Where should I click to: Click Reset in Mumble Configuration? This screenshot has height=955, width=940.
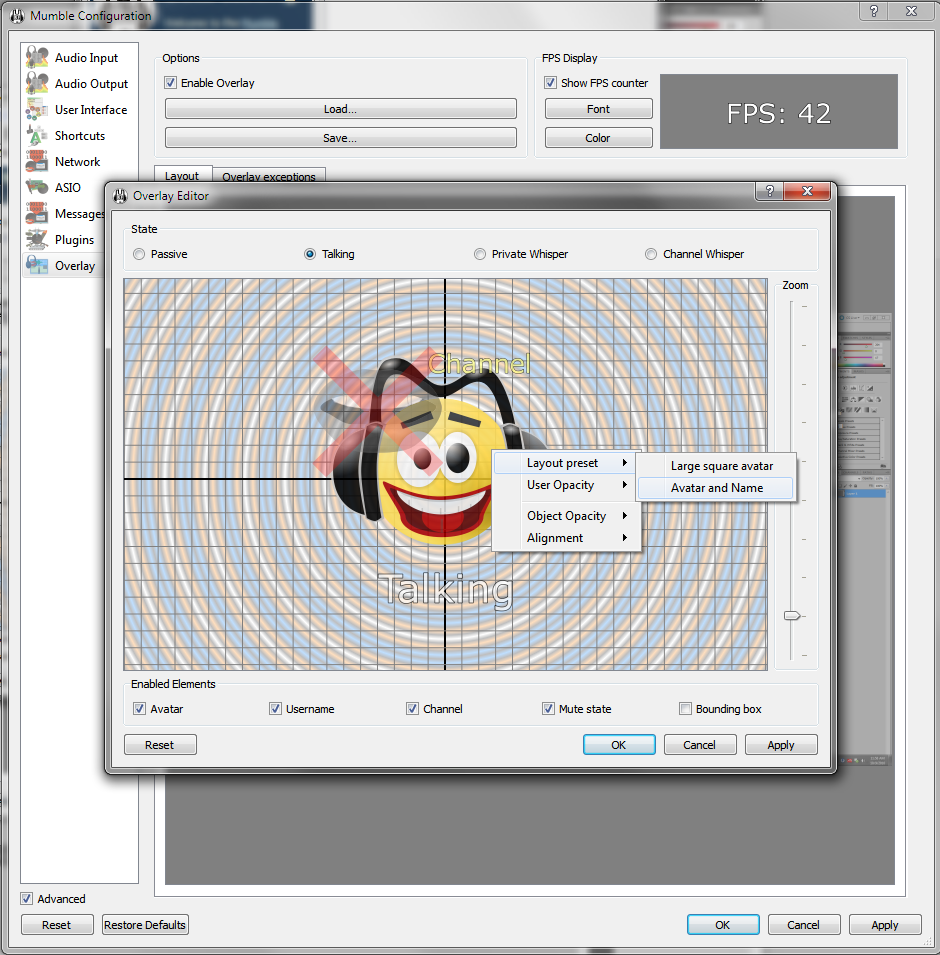[x=57, y=925]
